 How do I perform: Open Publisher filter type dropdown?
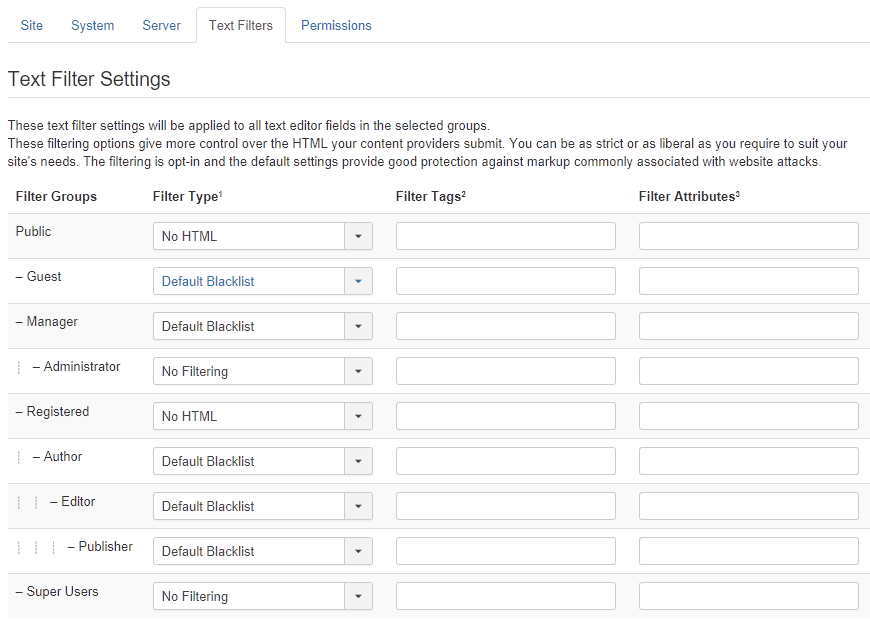(263, 551)
